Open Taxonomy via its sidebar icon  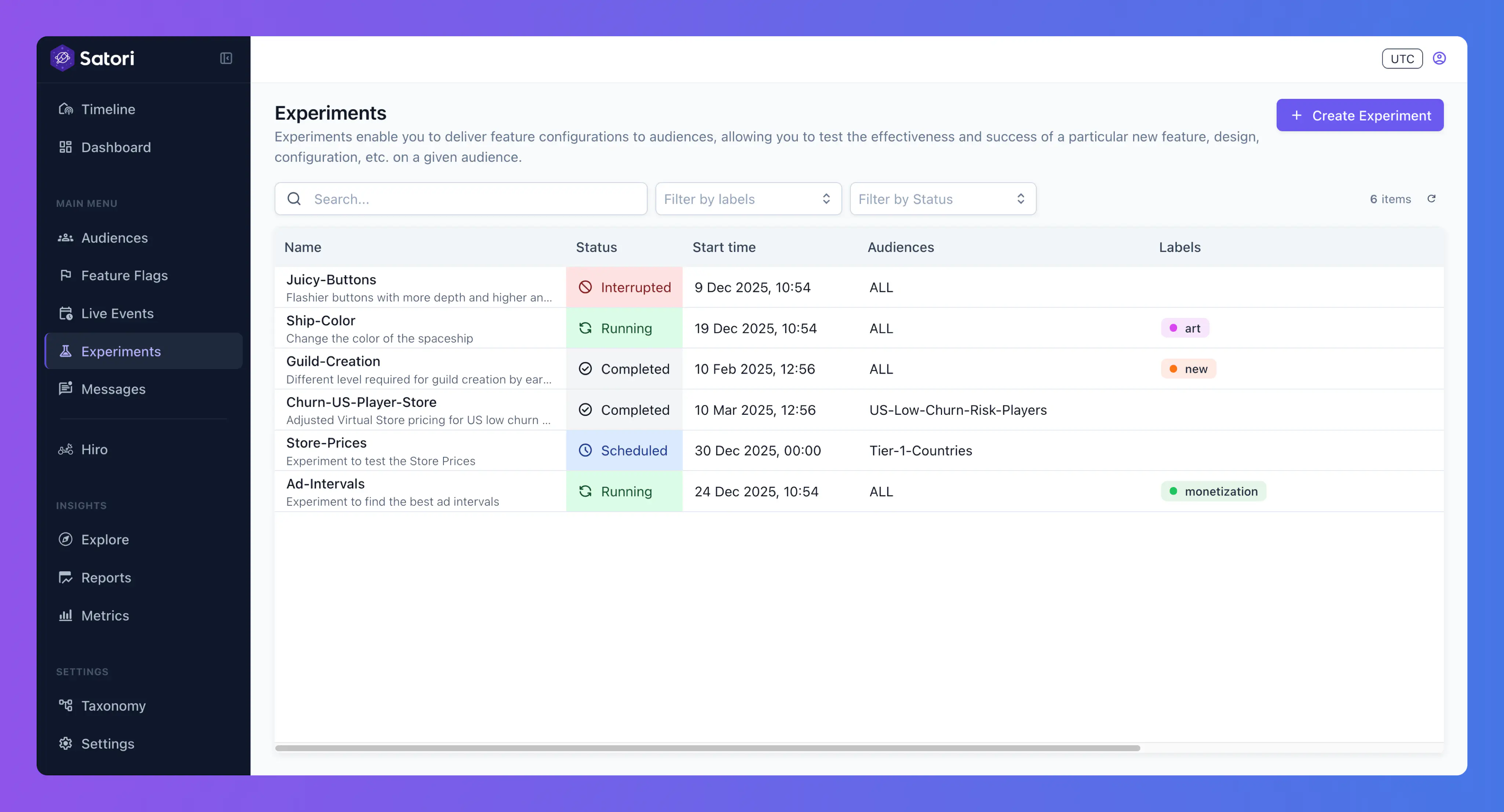(x=65, y=705)
